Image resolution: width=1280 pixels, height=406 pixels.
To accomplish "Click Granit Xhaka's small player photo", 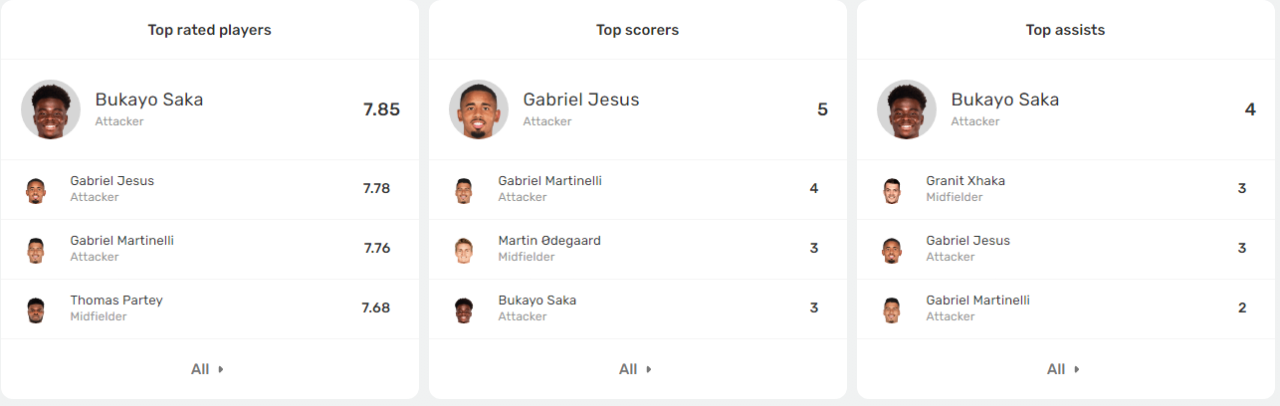I will pyautogui.click(x=892, y=189).
